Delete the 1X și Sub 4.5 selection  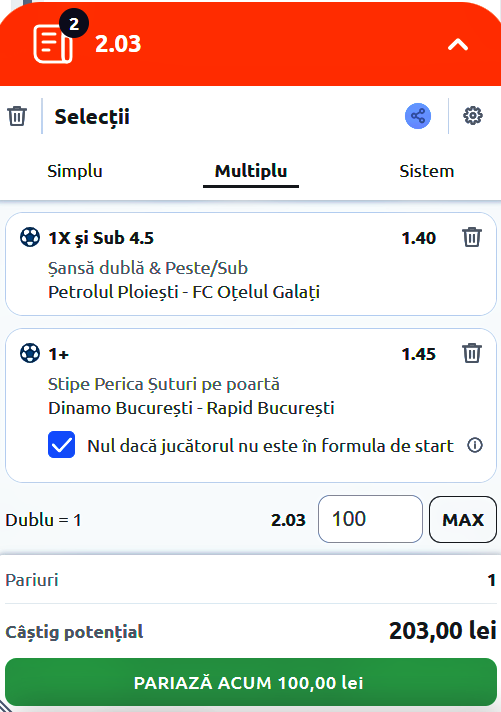pyautogui.click(x=472, y=237)
